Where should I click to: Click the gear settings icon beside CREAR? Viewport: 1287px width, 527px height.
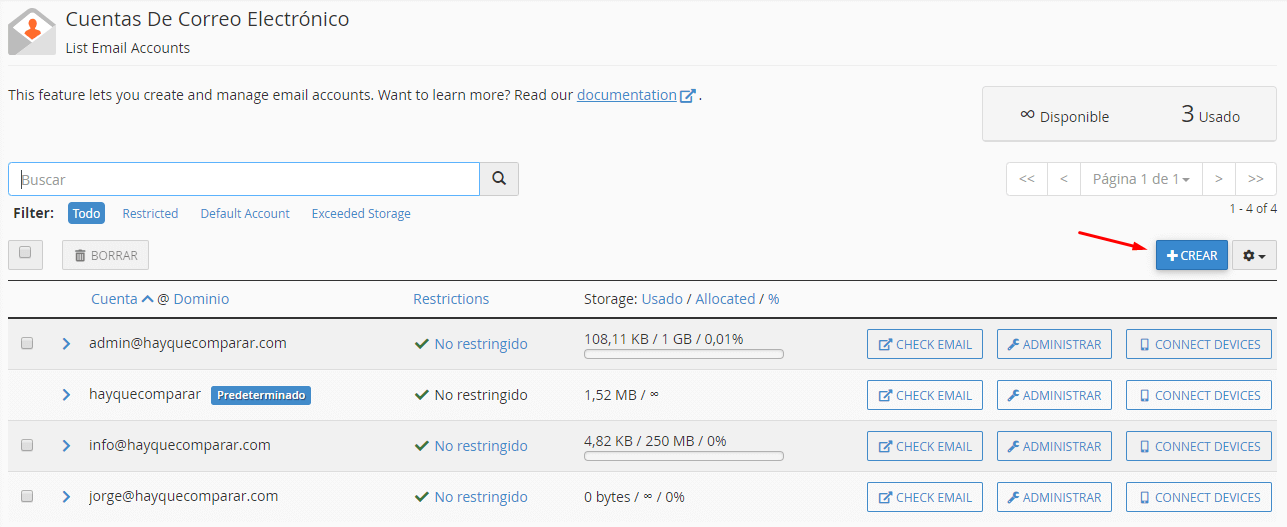(1254, 255)
